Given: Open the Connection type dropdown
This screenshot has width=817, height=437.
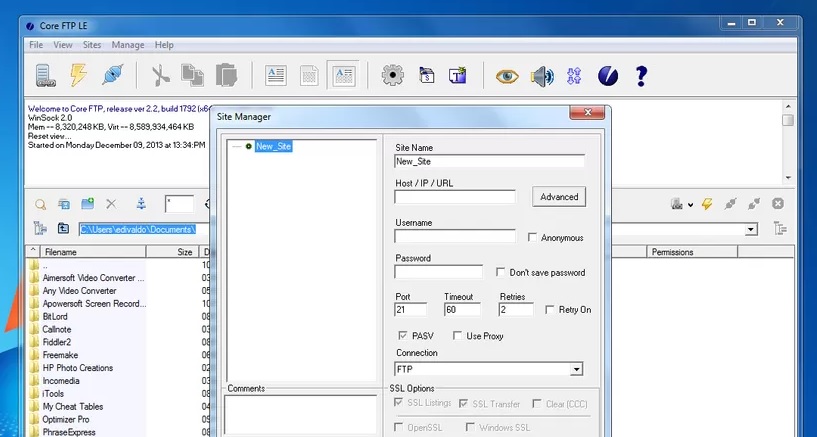Looking at the screenshot, I should pos(576,370).
